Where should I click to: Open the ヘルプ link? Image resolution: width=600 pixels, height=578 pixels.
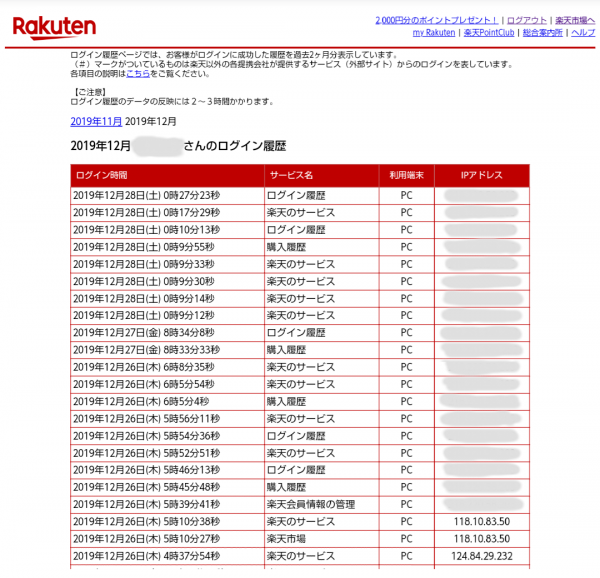583,33
